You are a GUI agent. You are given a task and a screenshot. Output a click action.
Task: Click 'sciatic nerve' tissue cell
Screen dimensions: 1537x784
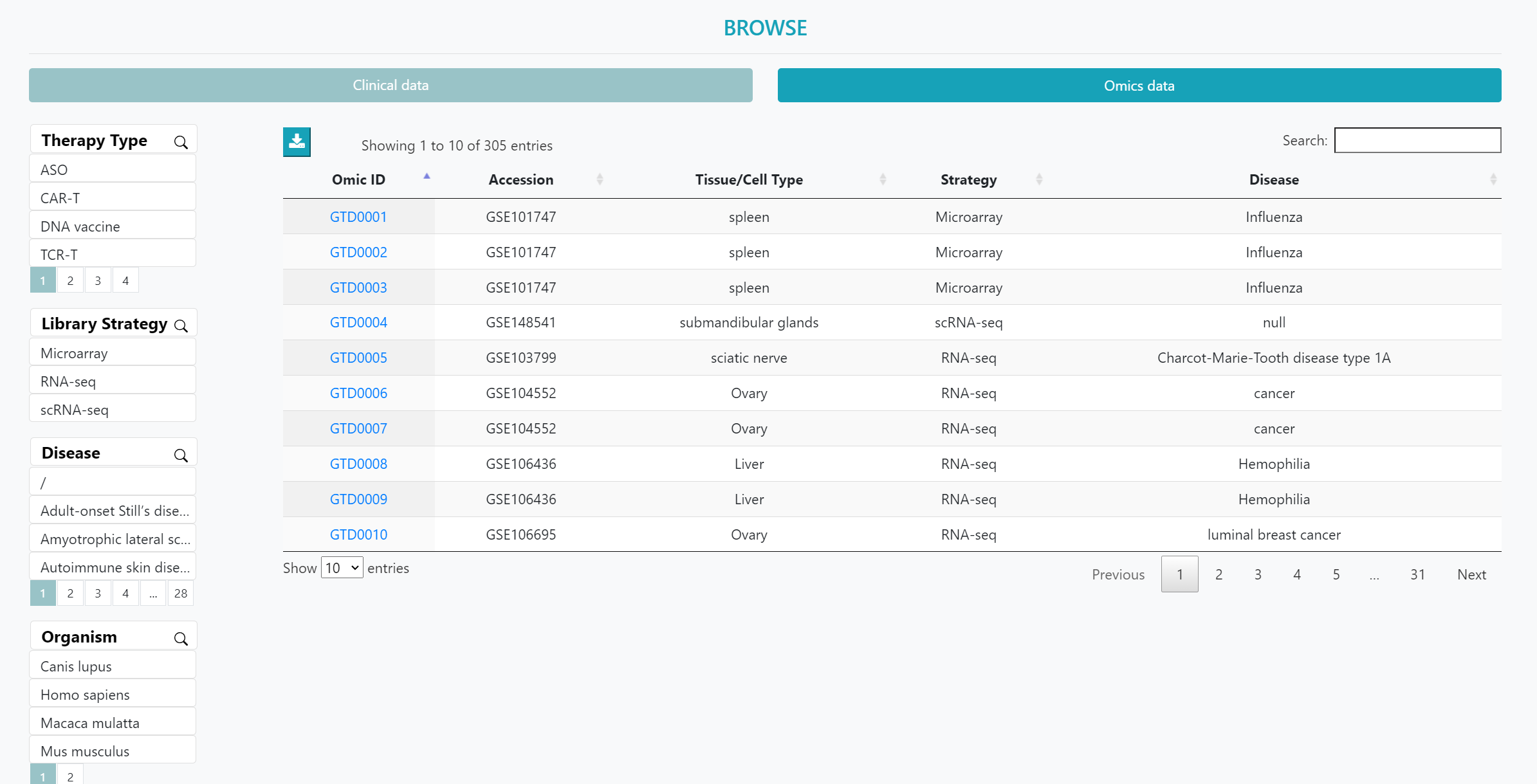[749, 358]
